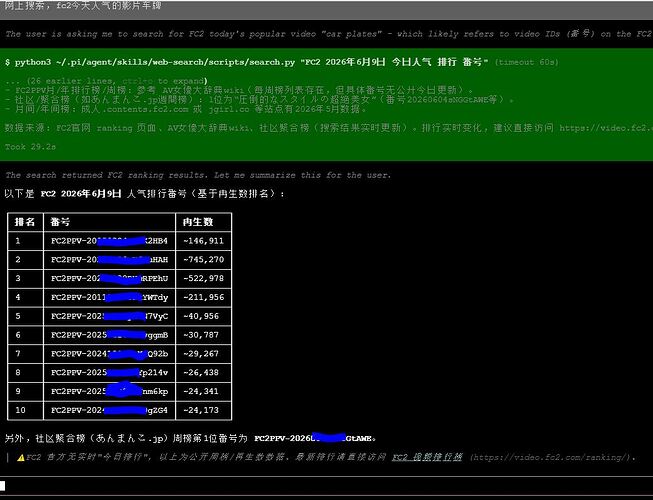Viewport: 653px width, 500px height.
Task: Click the ~29,267 play count cell
Action: coord(204,353)
